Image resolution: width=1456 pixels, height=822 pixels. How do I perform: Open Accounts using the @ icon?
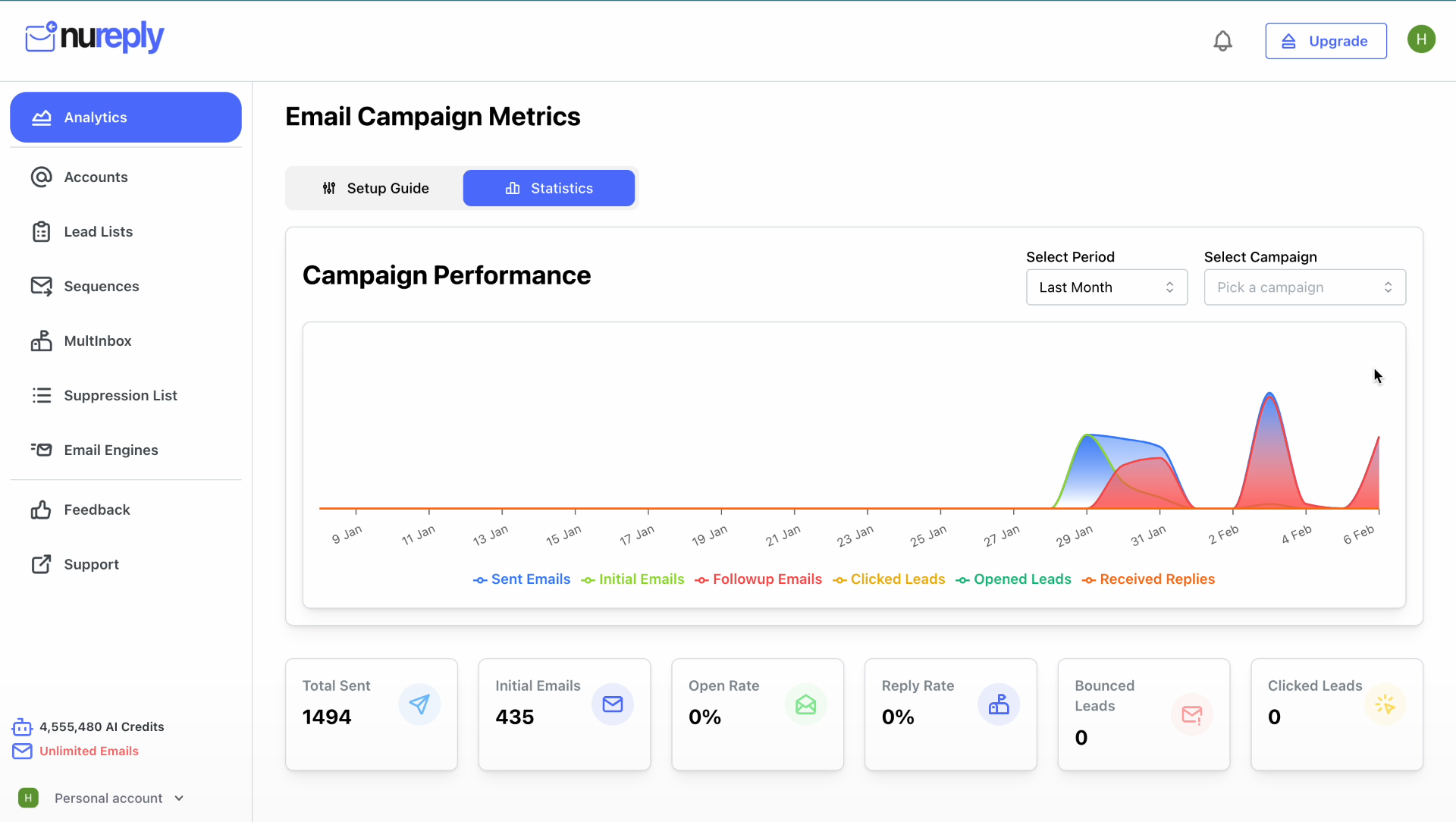pyautogui.click(x=42, y=177)
